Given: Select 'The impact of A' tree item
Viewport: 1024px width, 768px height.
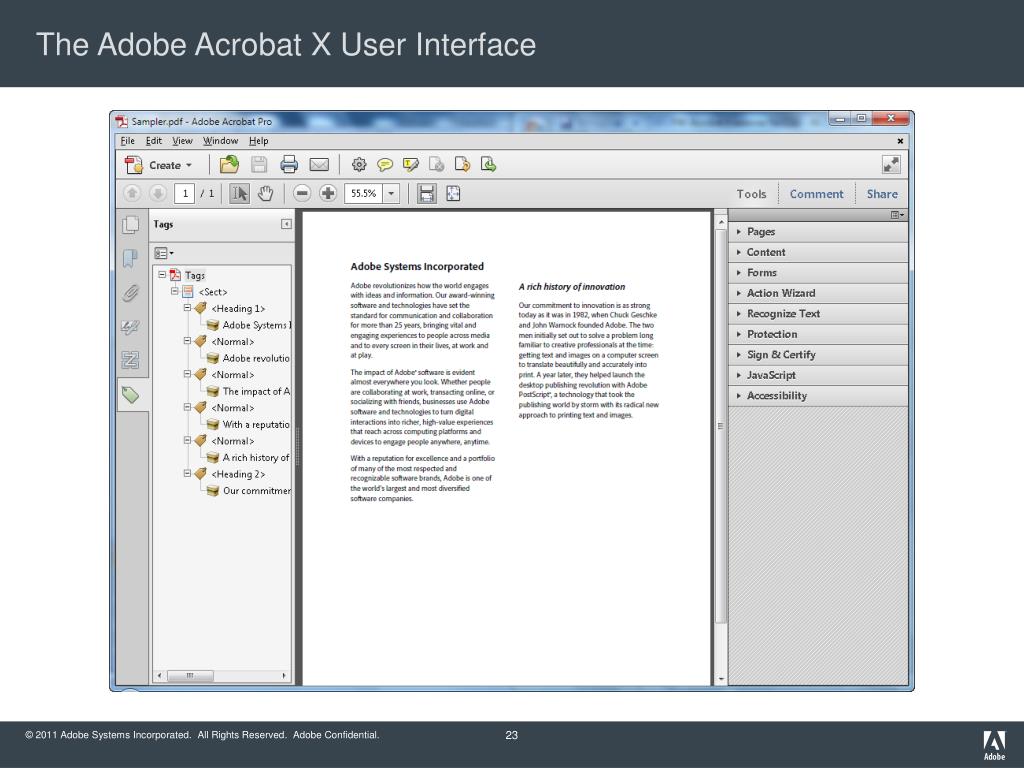Looking at the screenshot, I should point(256,391).
